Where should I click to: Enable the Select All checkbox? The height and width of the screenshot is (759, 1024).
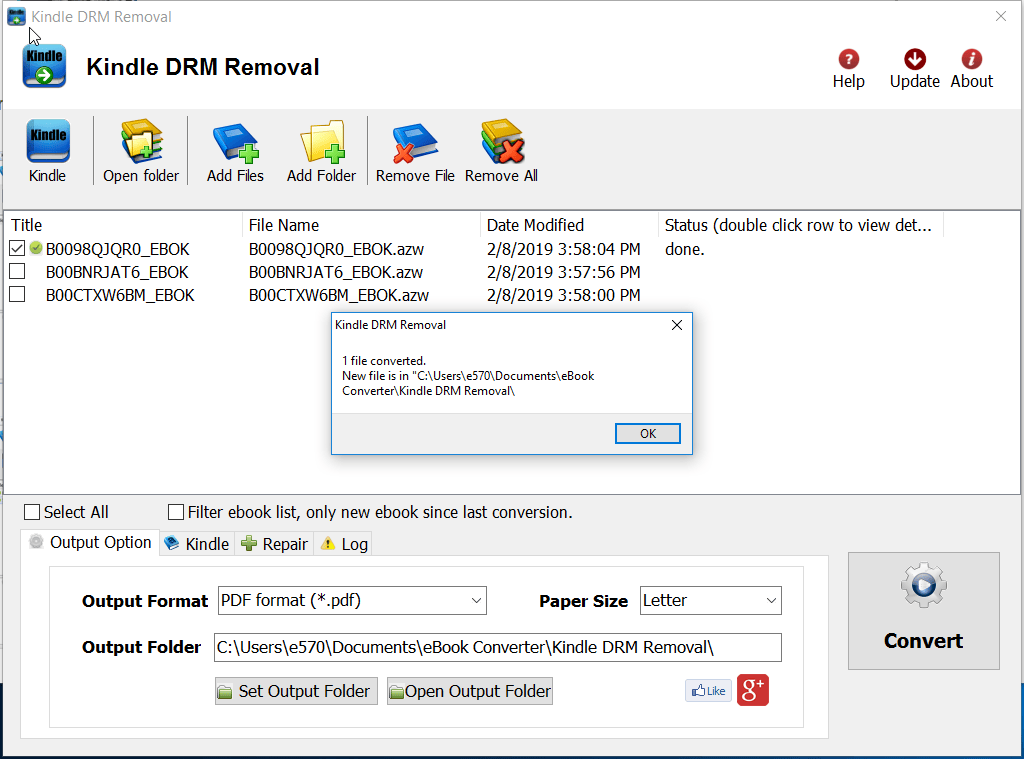[31, 511]
